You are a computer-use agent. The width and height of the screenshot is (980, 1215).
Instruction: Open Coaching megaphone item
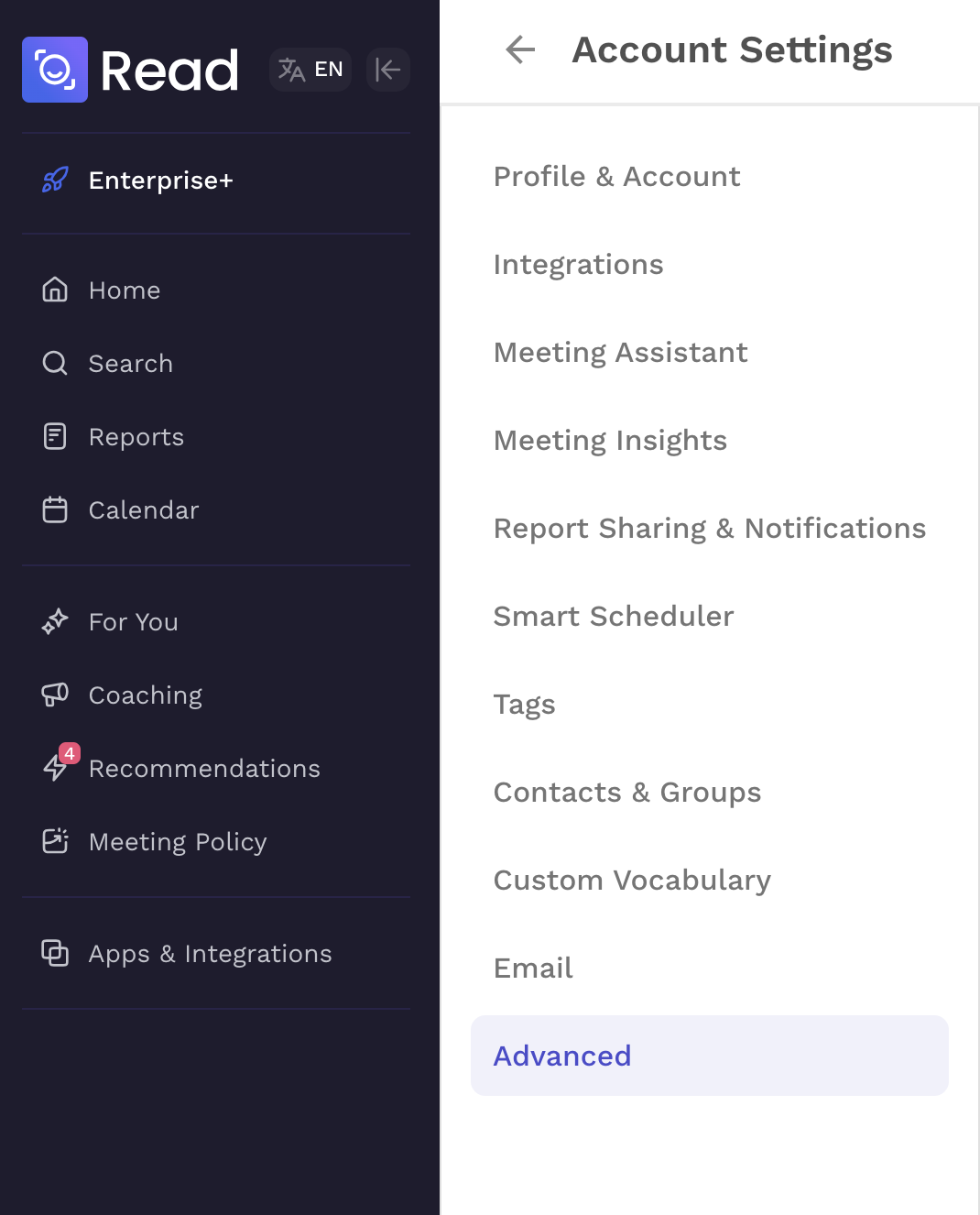[x=145, y=695]
